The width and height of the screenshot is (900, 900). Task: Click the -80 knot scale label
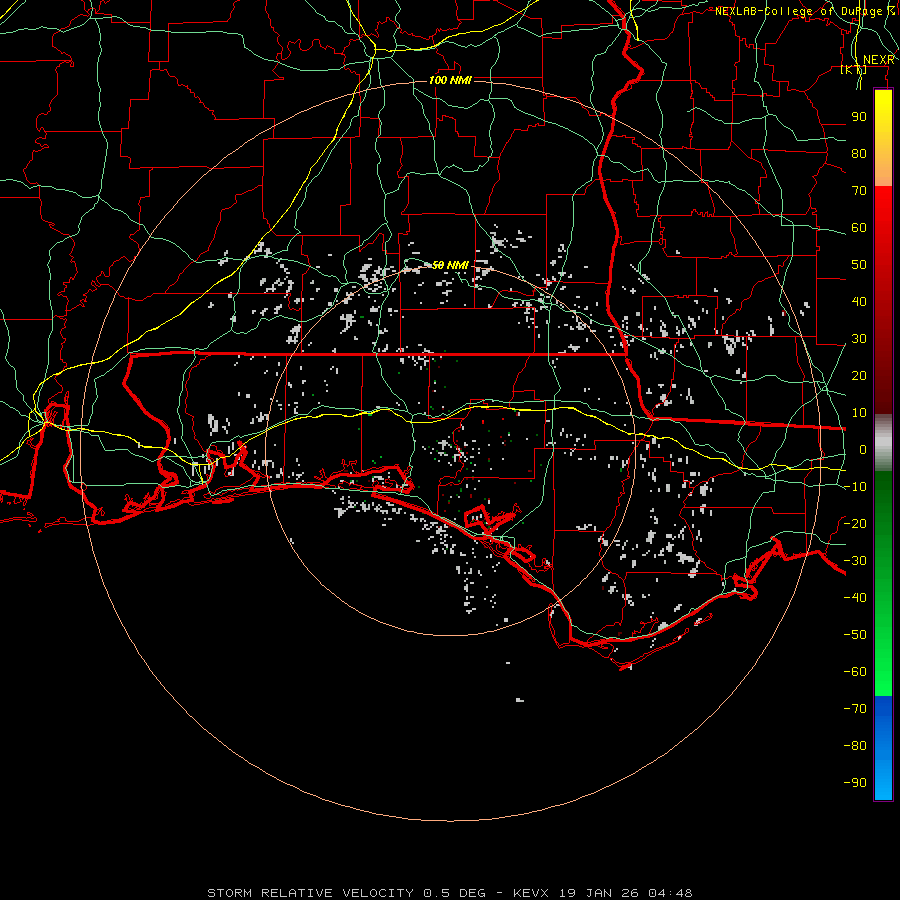(855, 746)
